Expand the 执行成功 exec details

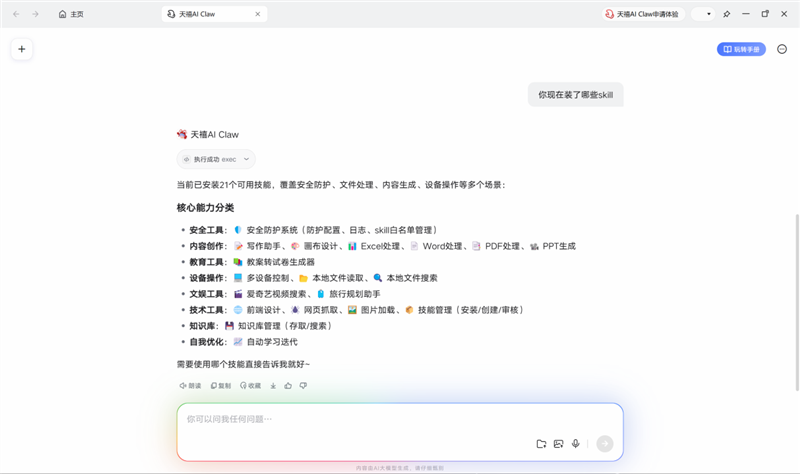216,159
